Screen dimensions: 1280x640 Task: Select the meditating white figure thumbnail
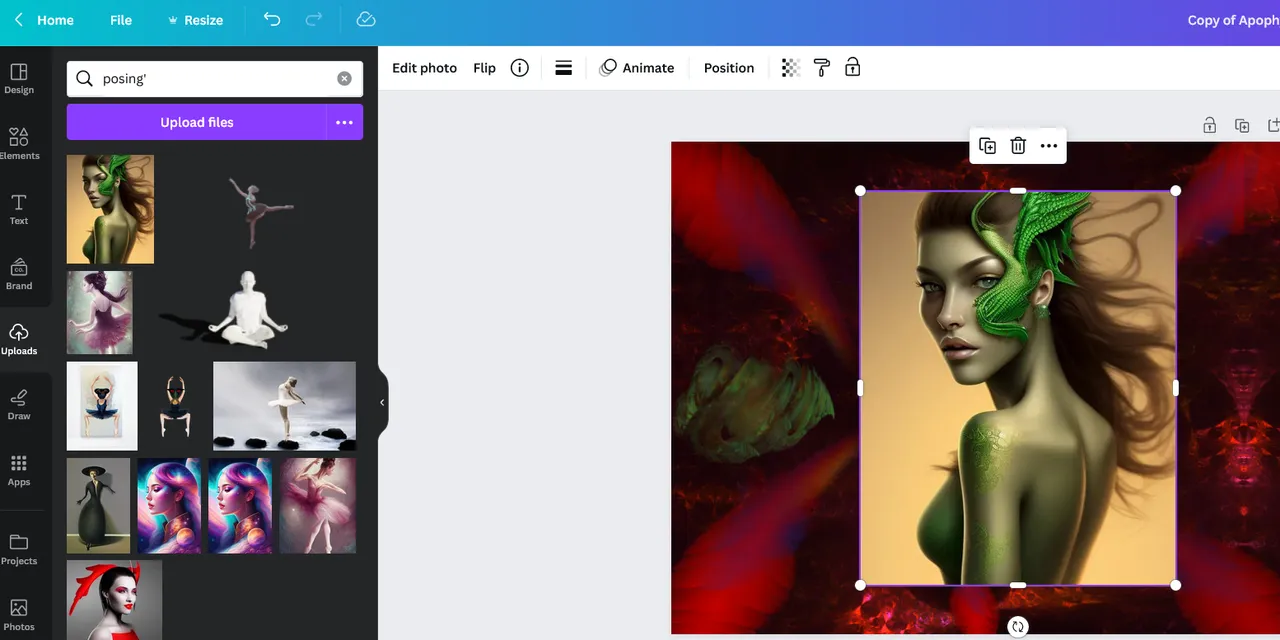[243, 310]
